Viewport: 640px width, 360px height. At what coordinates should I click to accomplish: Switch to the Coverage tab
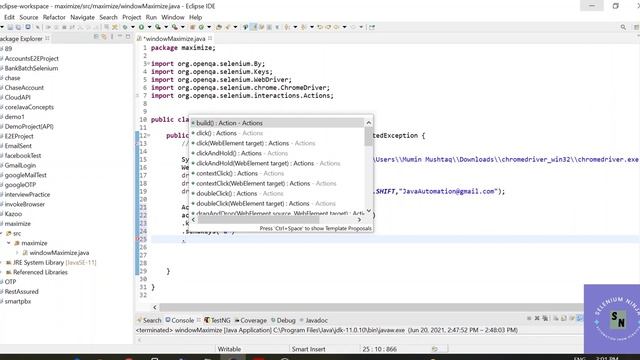[251, 320]
